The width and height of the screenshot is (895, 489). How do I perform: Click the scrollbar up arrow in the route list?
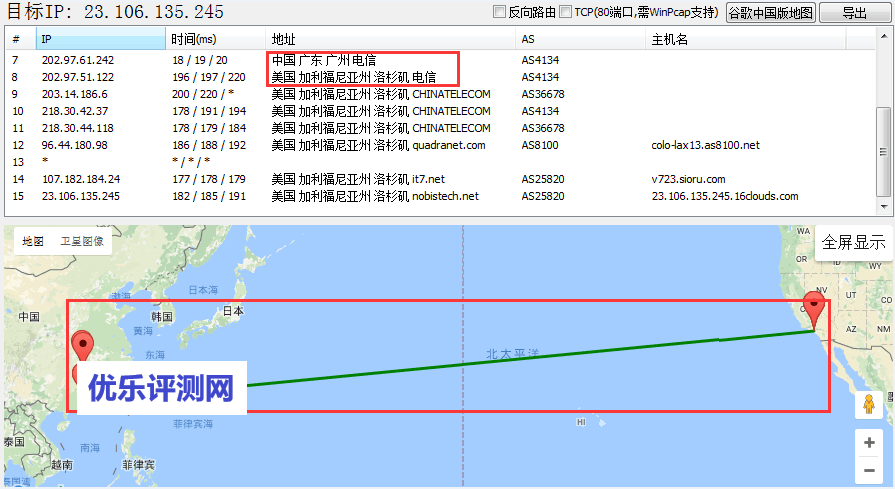tap(882, 39)
